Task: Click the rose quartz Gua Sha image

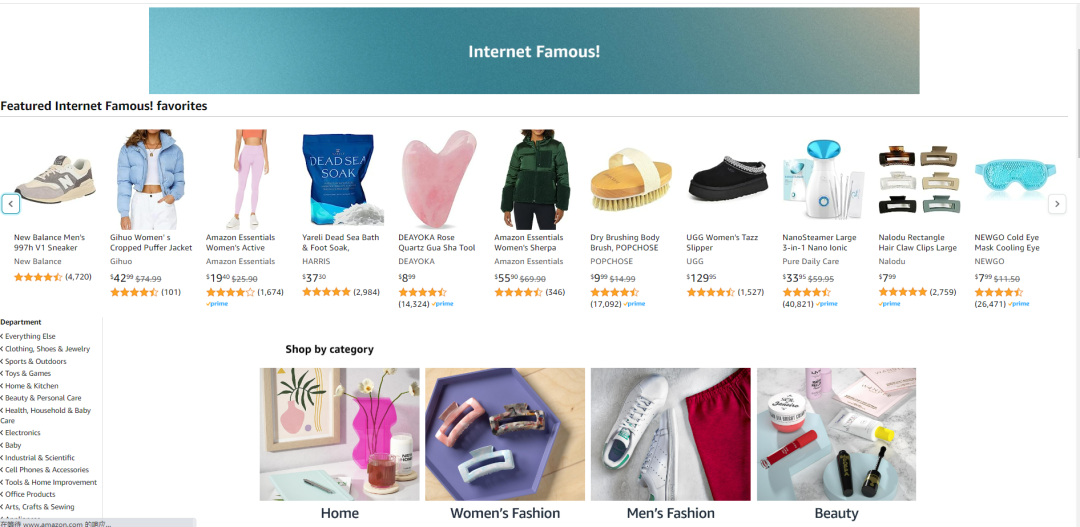Action: pos(438,178)
